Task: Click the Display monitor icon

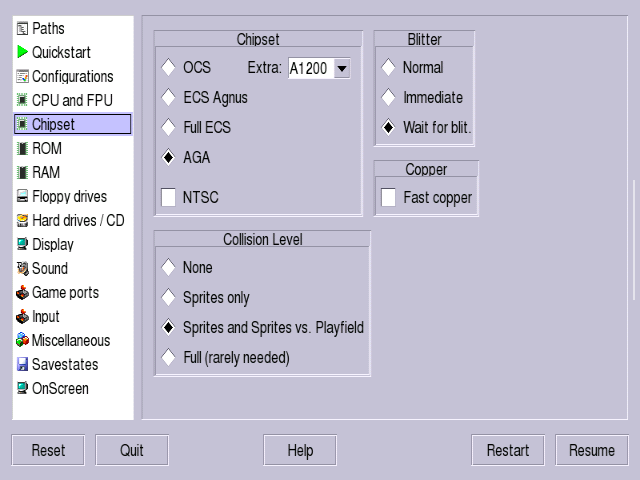Action: pos(22,244)
